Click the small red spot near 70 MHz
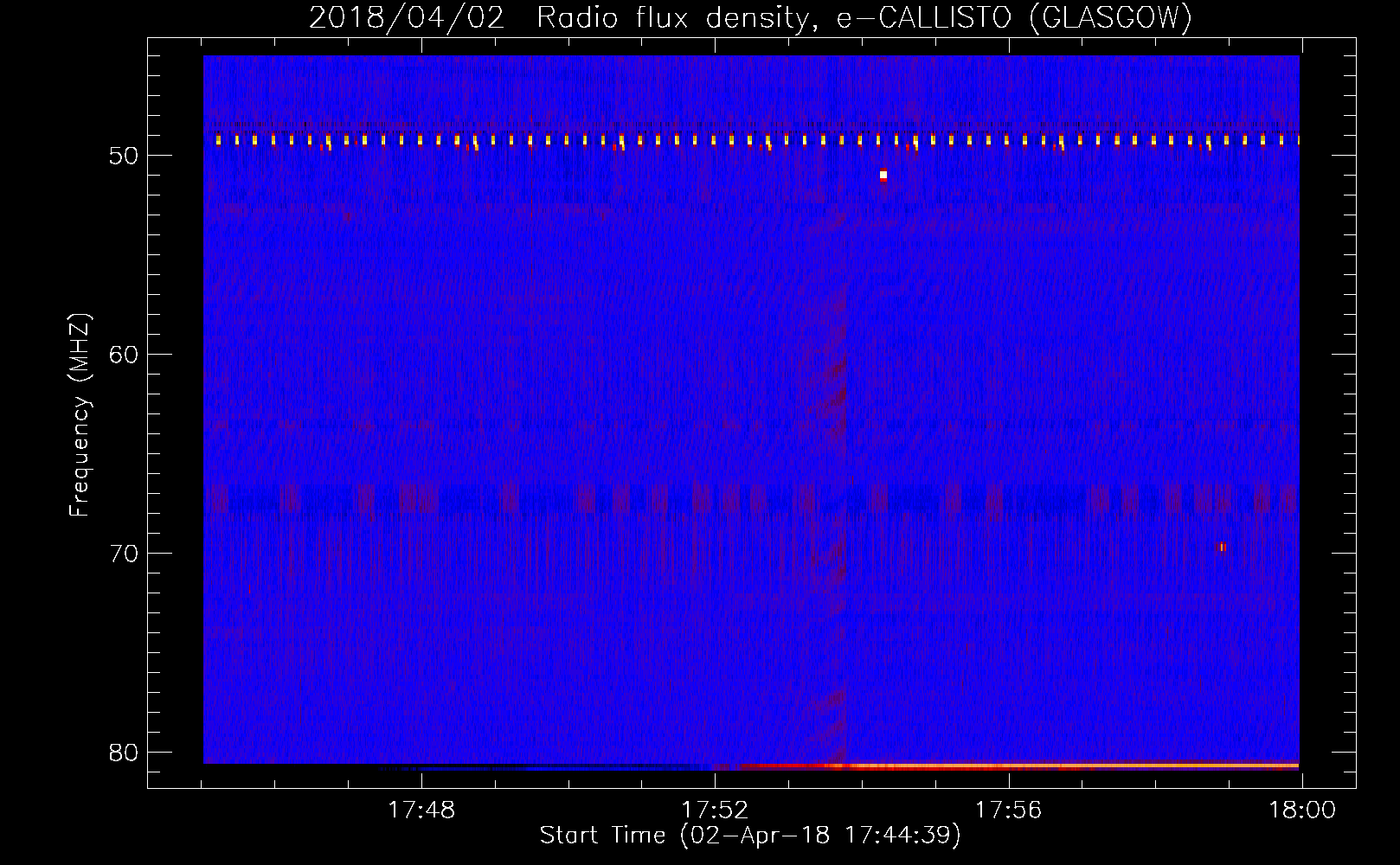 1223,547
